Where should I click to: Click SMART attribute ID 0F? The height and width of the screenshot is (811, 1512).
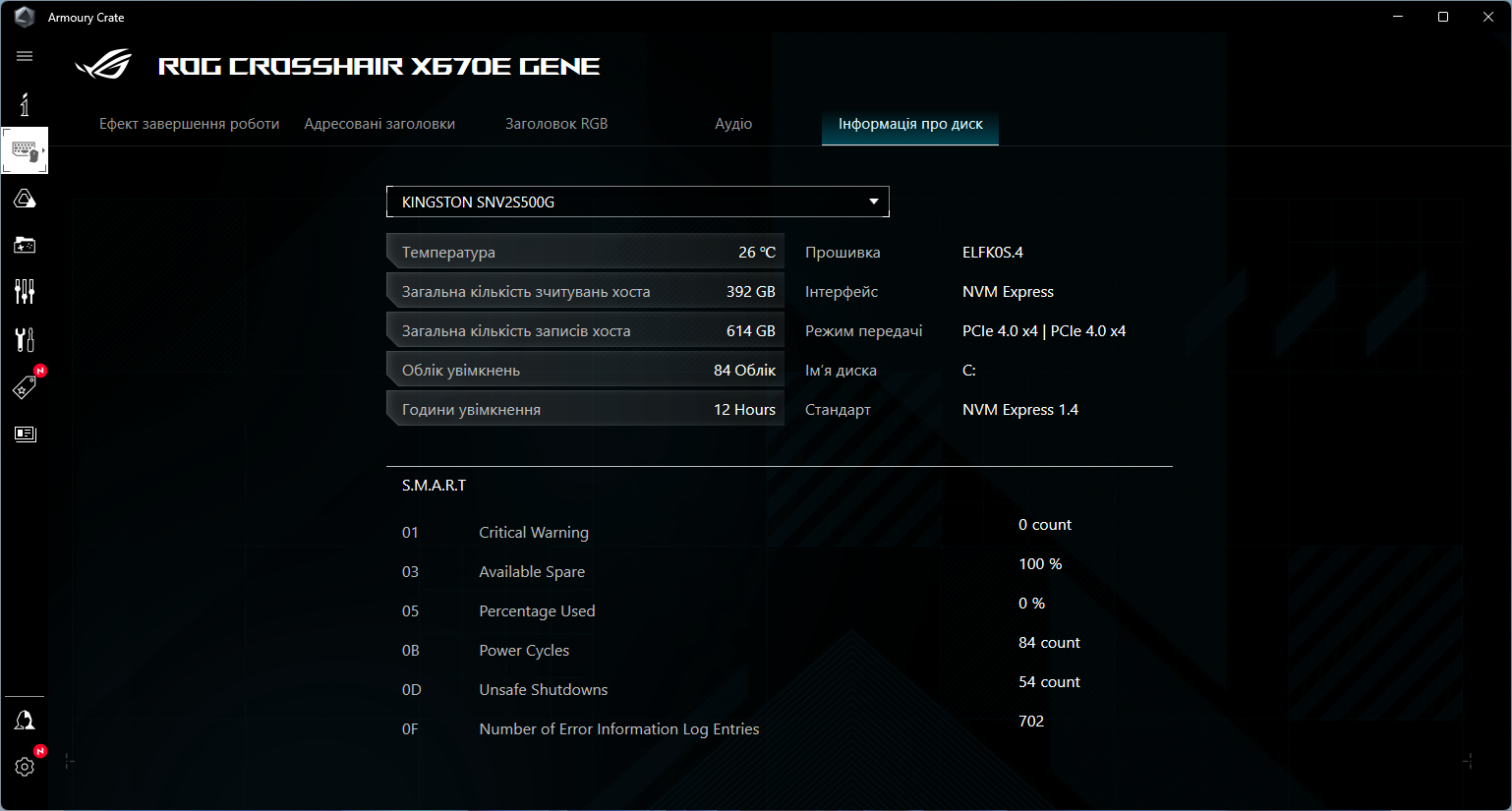coord(410,729)
